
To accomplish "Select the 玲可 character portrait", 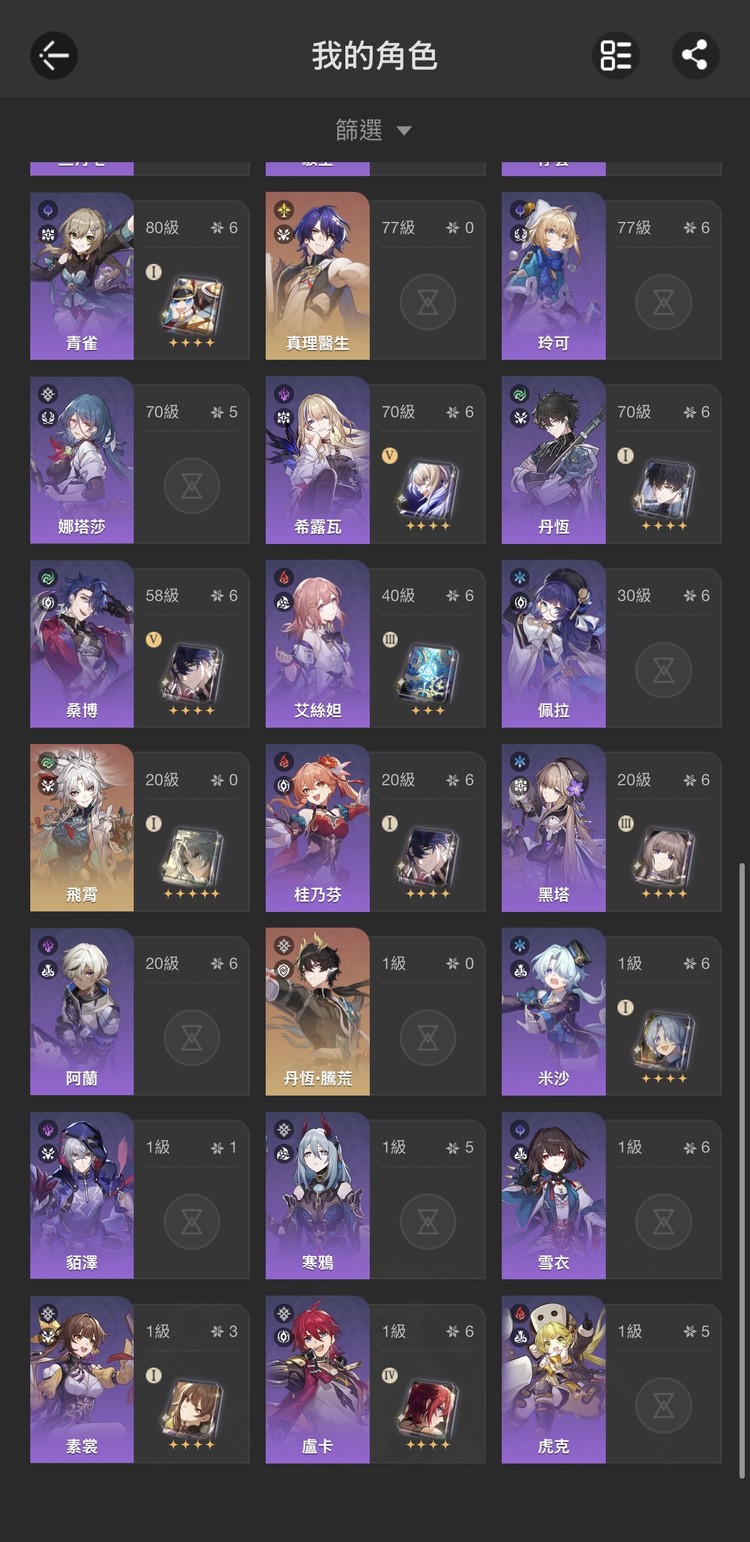I will point(553,276).
